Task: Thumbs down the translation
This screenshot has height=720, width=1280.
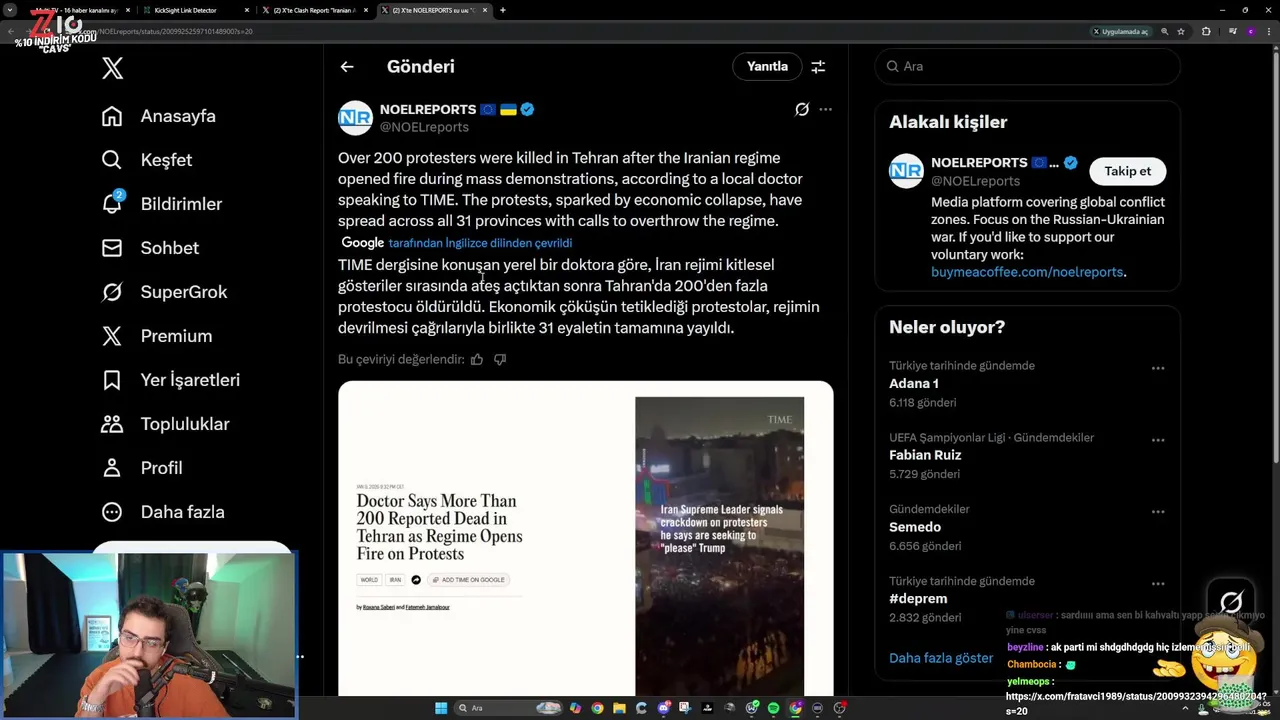Action: click(x=500, y=359)
